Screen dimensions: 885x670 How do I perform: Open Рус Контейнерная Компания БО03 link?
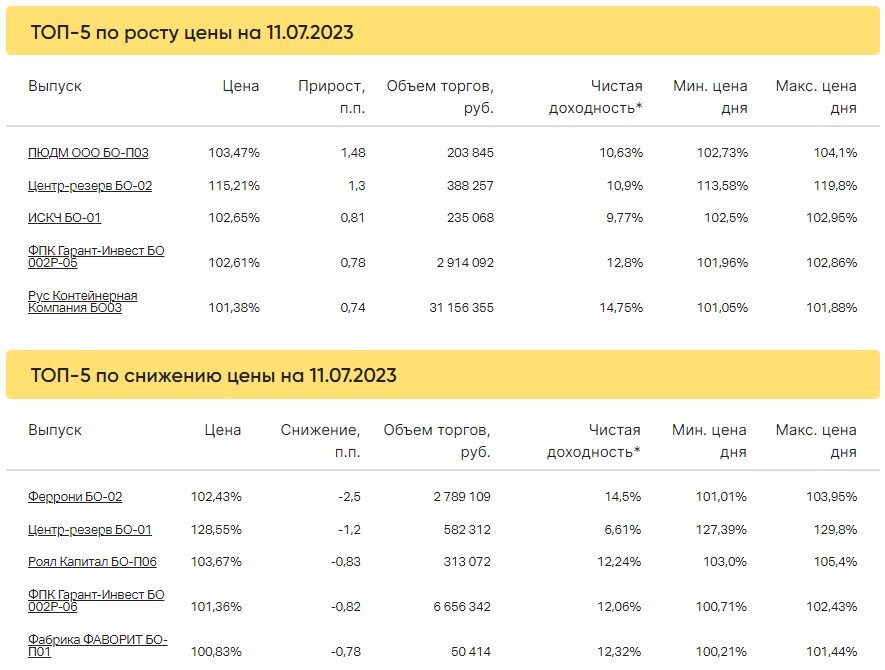click(82, 301)
